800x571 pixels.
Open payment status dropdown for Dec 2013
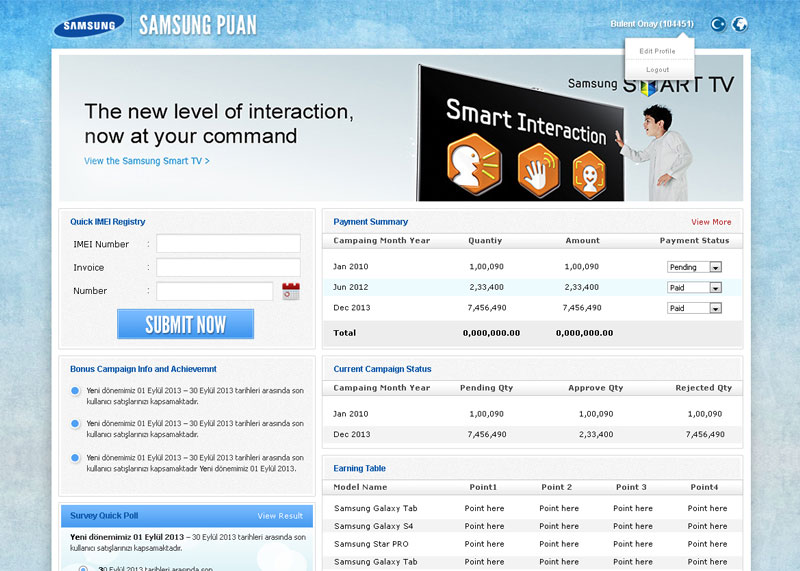[x=694, y=308]
